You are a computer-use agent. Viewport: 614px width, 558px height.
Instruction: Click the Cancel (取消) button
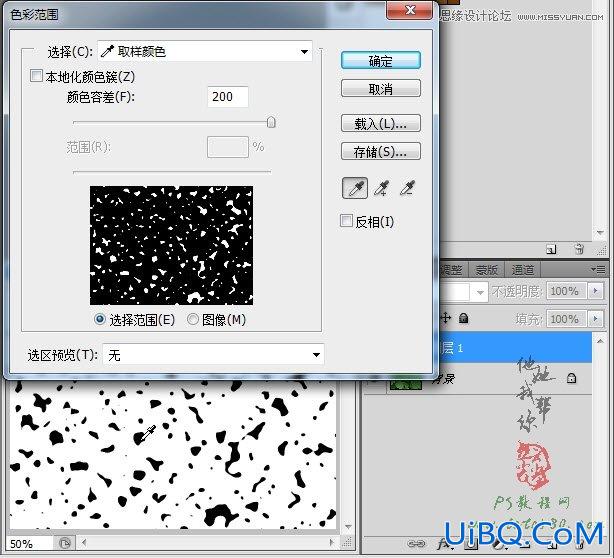click(381, 89)
